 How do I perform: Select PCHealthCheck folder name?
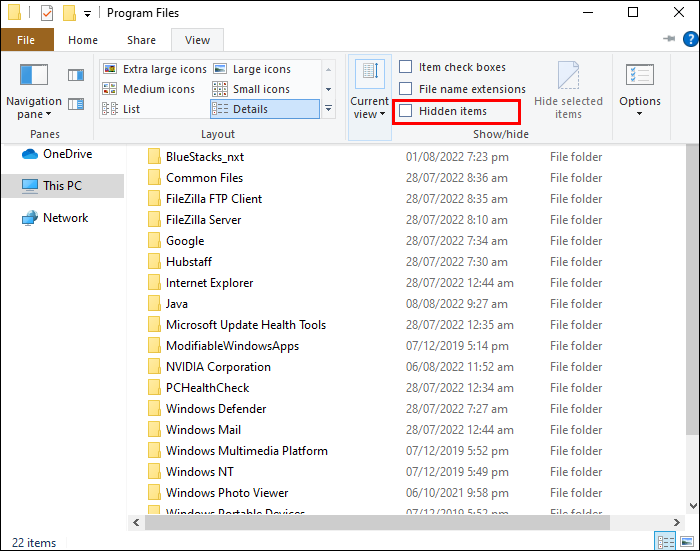208,388
